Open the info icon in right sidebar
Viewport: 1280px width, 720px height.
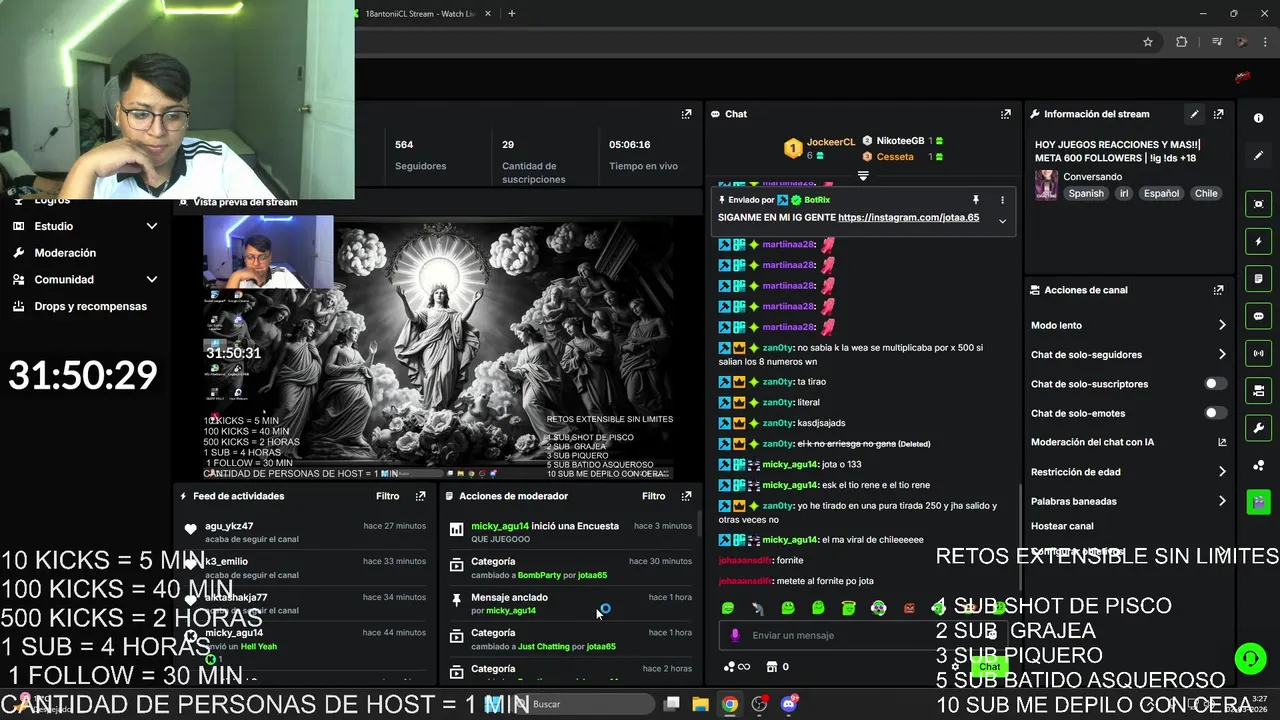(1258, 118)
